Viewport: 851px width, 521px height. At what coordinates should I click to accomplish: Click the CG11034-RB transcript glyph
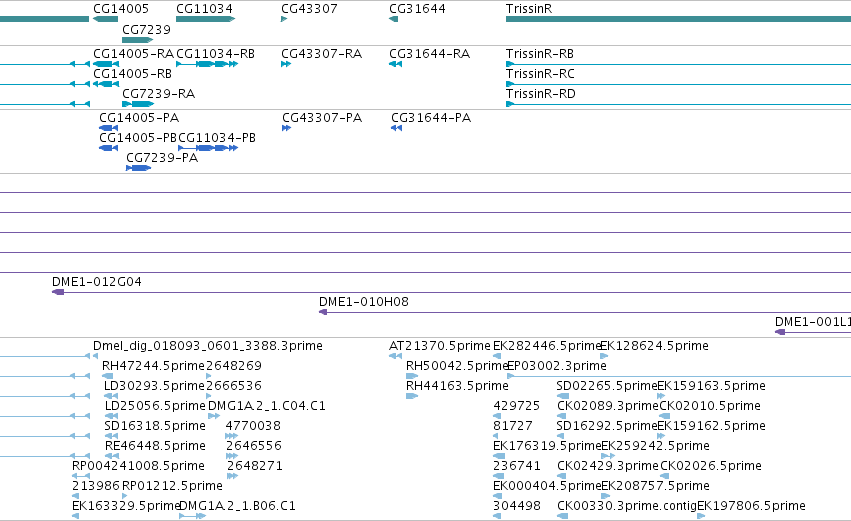click(207, 64)
